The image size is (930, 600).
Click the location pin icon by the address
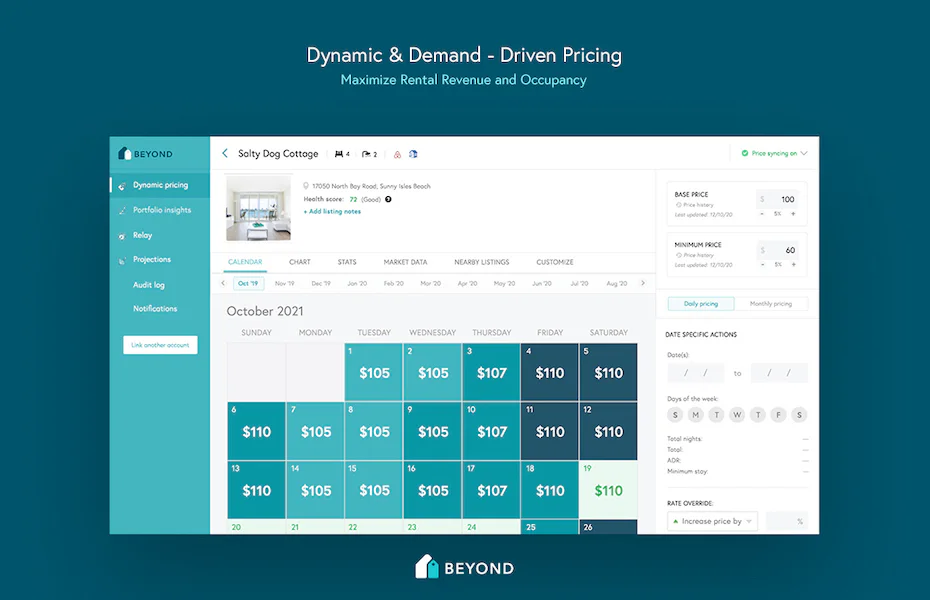pos(306,186)
